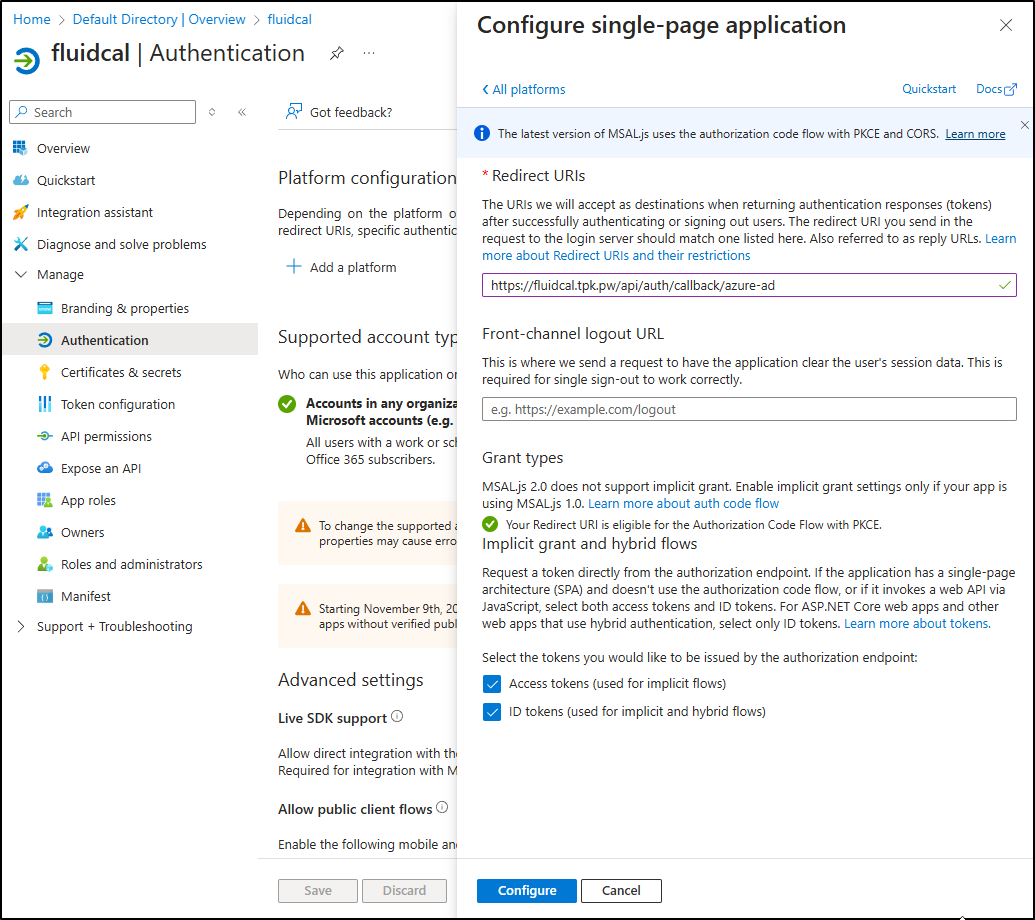Click the Diagnose and solve problems wrench icon
1035x920 pixels.
point(20,244)
